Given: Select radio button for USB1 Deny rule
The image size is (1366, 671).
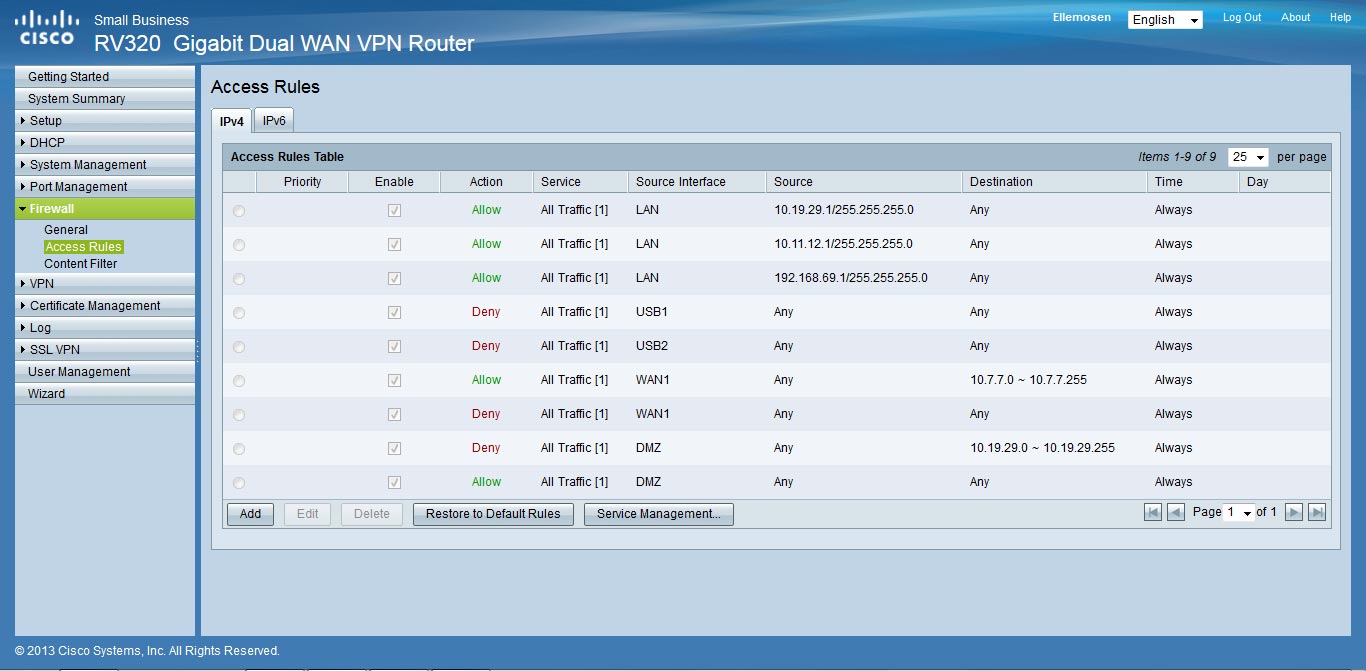Looking at the screenshot, I should point(238,313).
